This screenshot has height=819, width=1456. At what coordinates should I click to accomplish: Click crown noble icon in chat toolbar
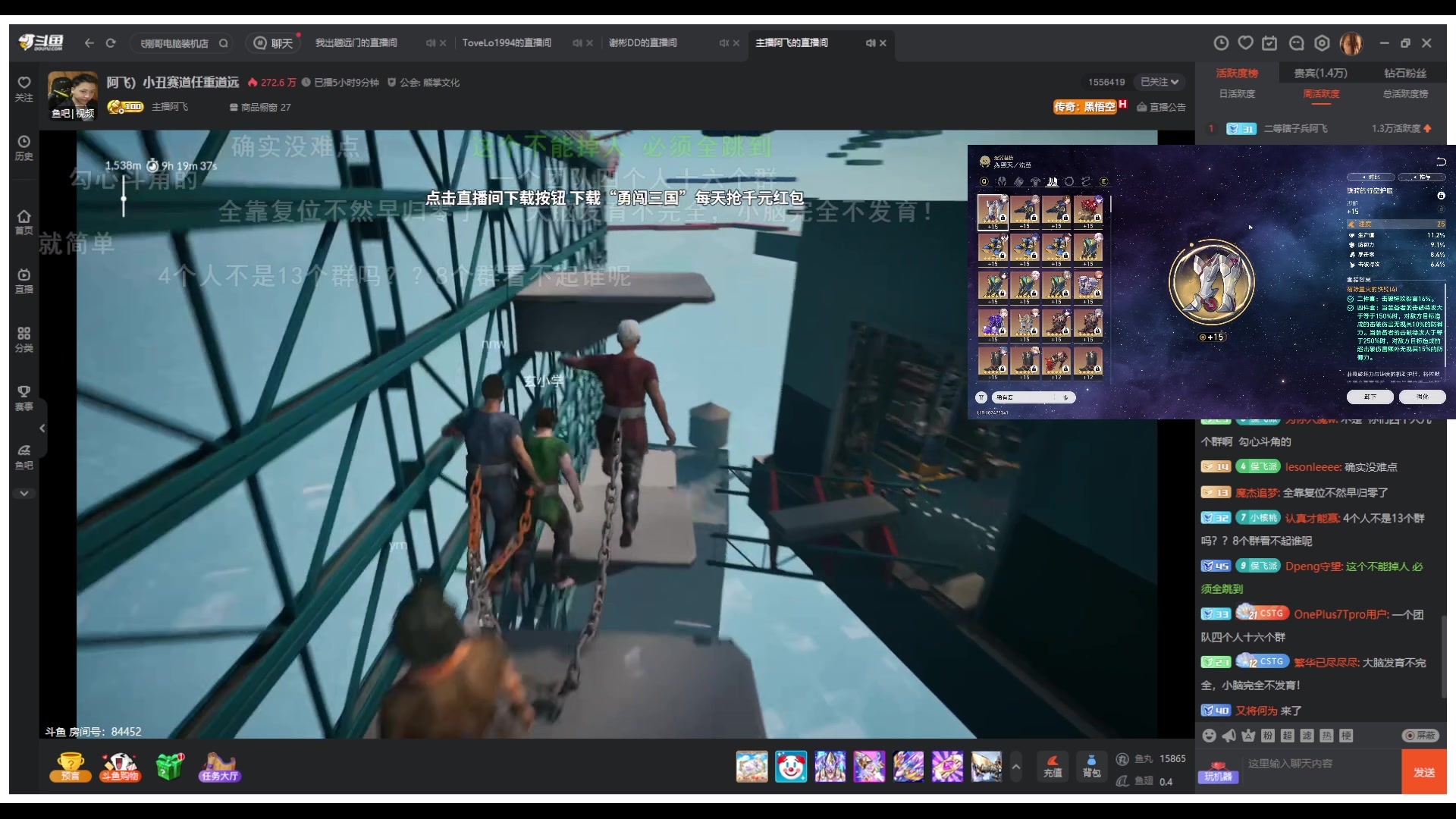[x=1248, y=736]
